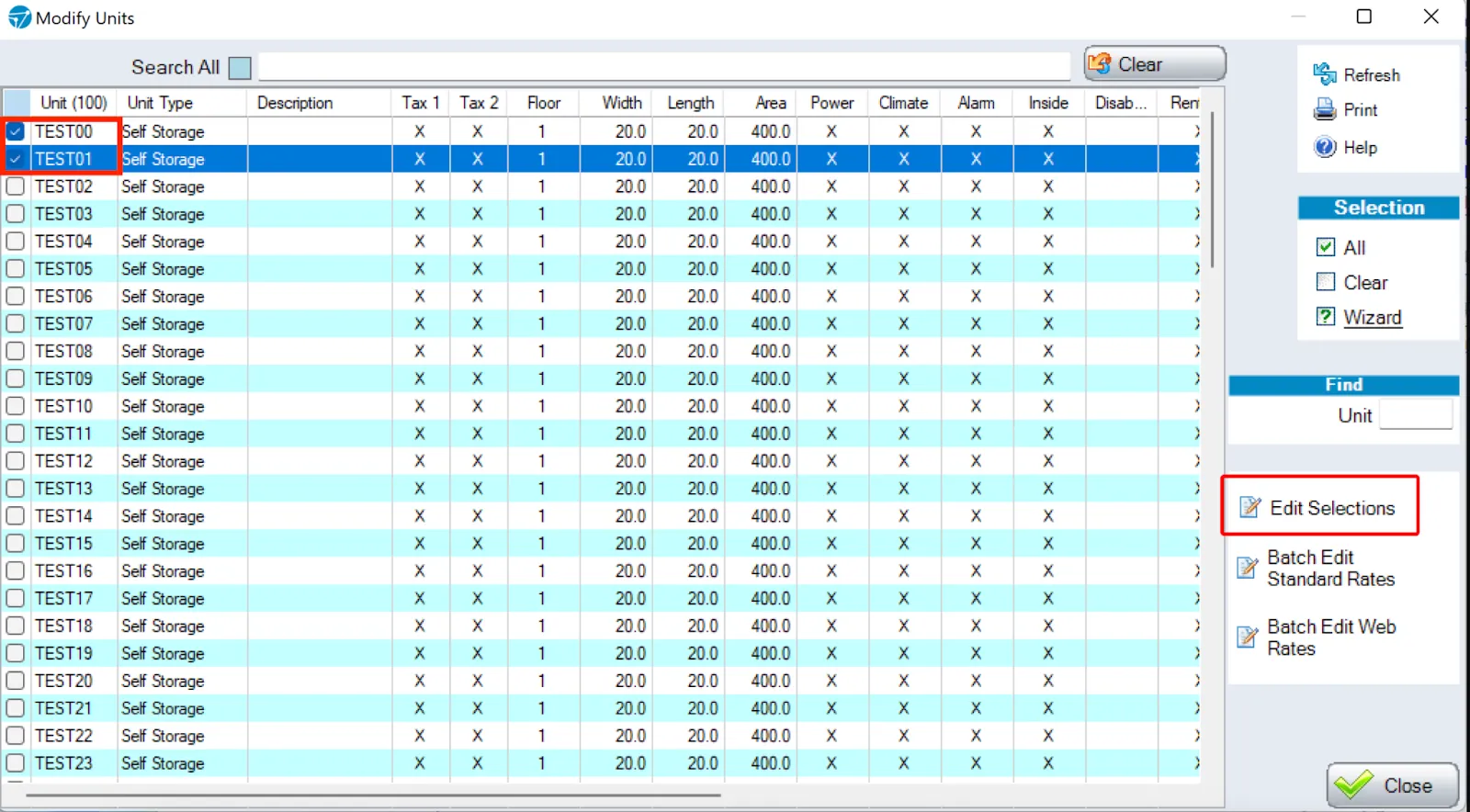Select the TEST13 unit name
Image resolution: width=1470 pixels, height=812 pixels.
pyautogui.click(x=63, y=489)
